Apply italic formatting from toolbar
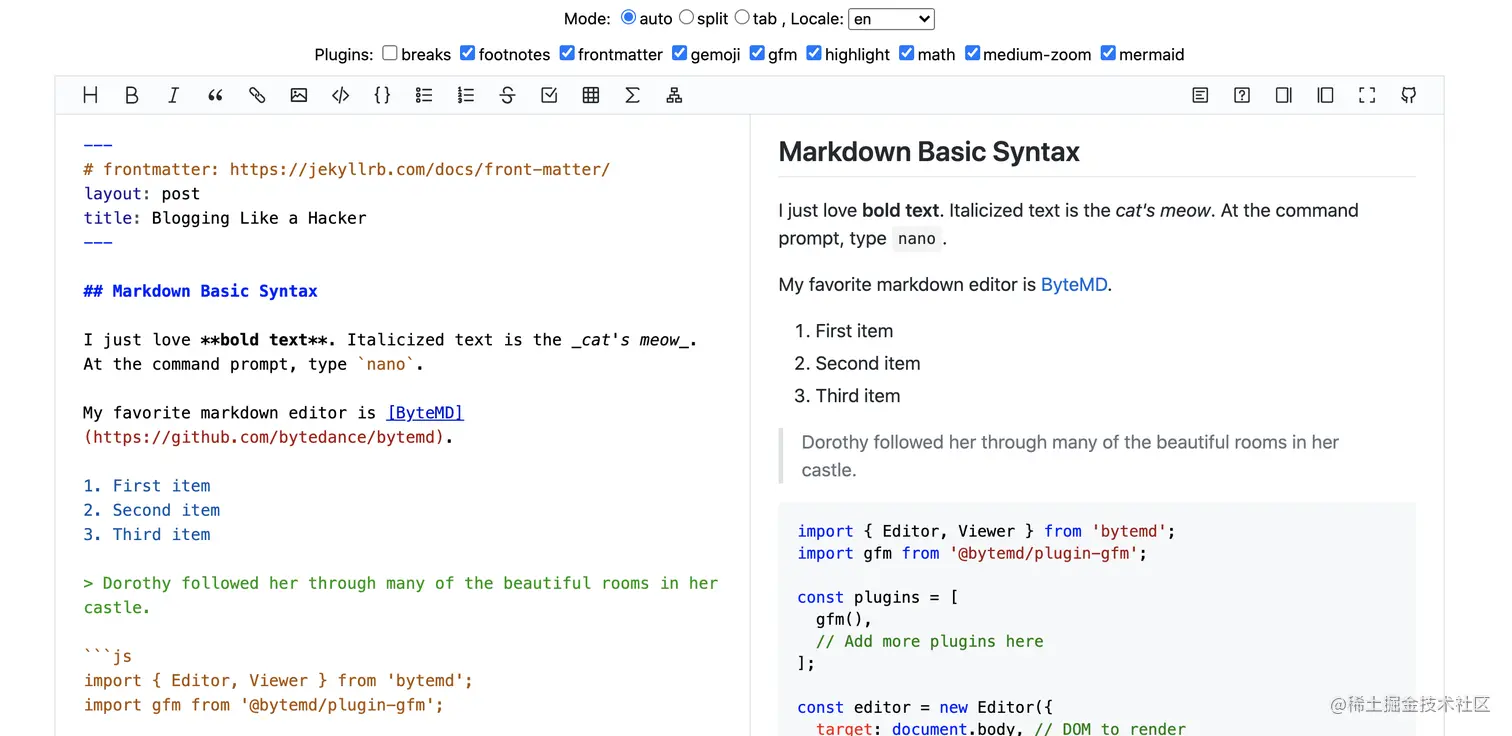Screen dimensions: 1512x736 point(173,95)
